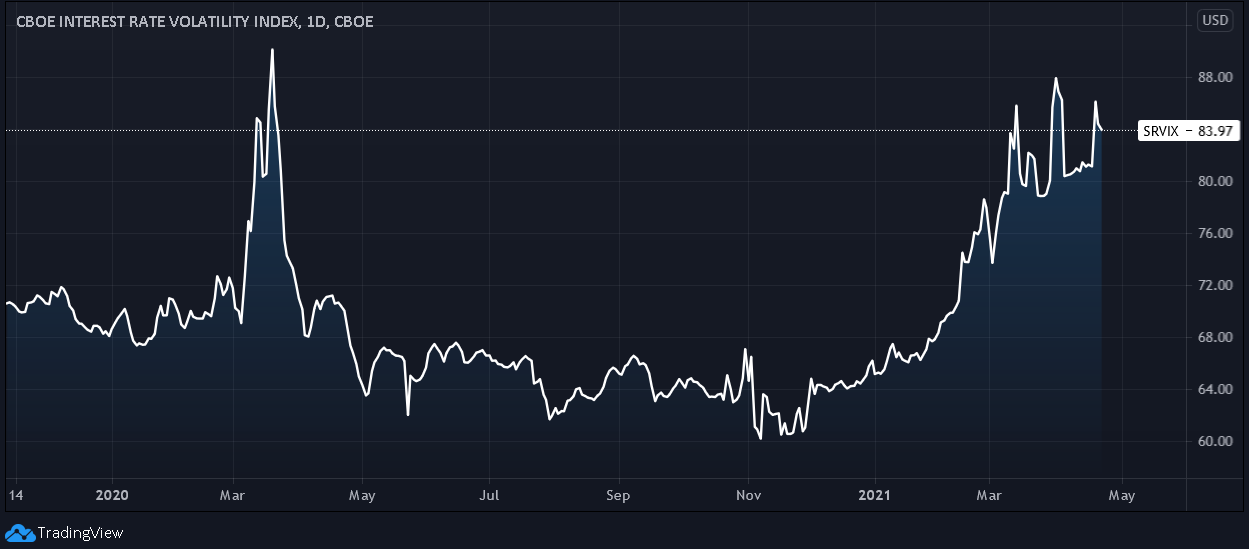Click the last data point of the chart line

[x=1101, y=130]
